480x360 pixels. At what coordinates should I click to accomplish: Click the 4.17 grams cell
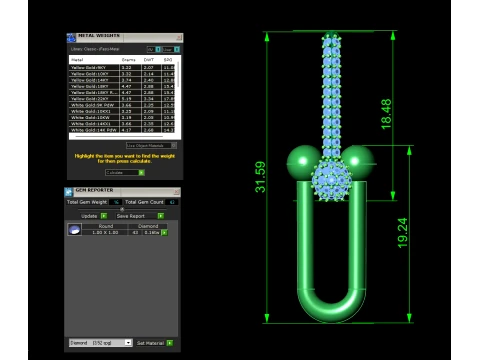130,130
